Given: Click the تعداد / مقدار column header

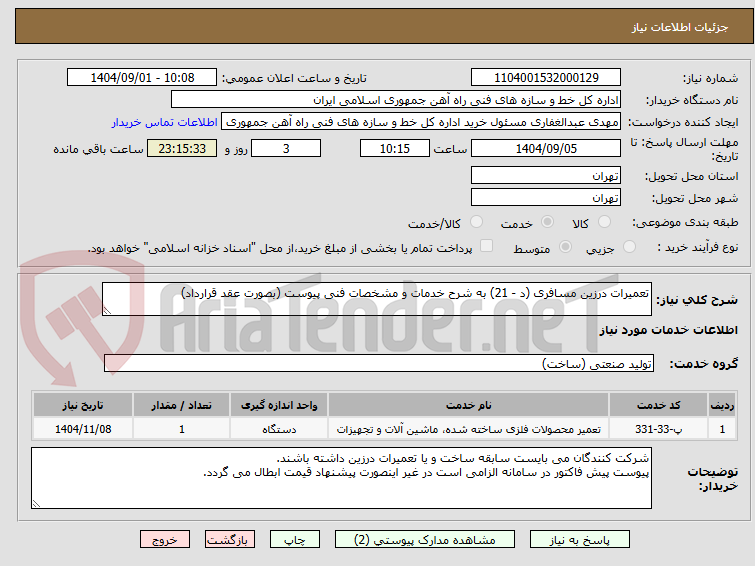Looking at the screenshot, I should [x=182, y=405].
